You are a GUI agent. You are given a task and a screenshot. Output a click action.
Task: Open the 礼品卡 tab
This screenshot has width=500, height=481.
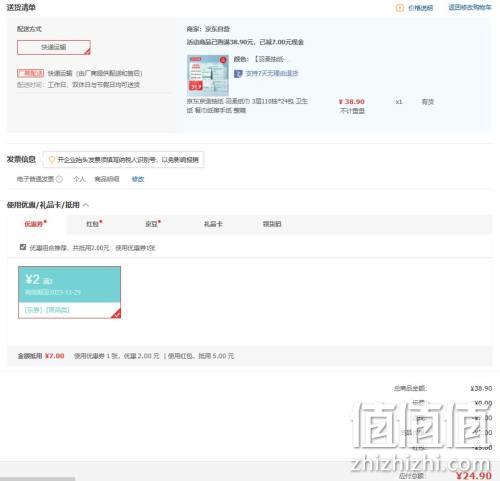213,224
